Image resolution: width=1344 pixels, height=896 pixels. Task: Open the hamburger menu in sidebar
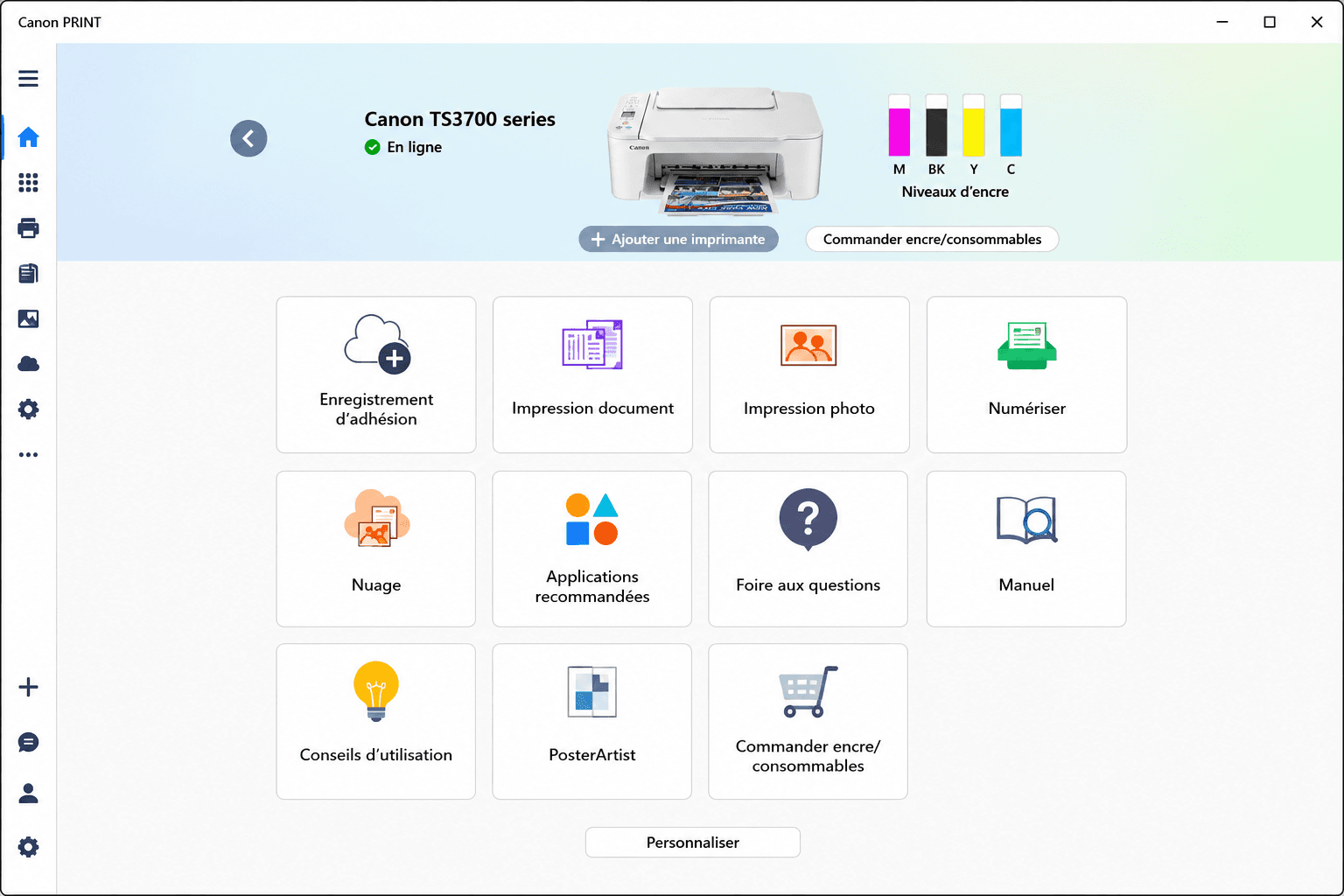28,79
